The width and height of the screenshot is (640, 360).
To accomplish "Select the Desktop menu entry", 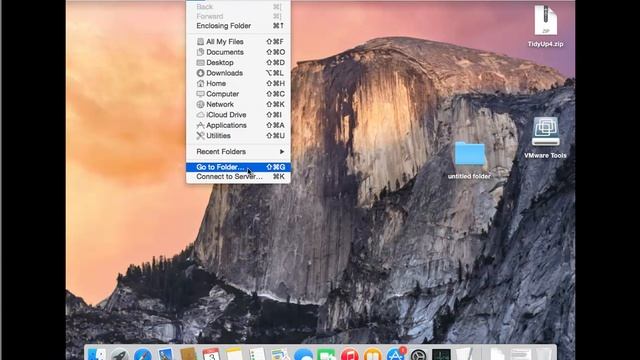I will (x=238, y=62).
